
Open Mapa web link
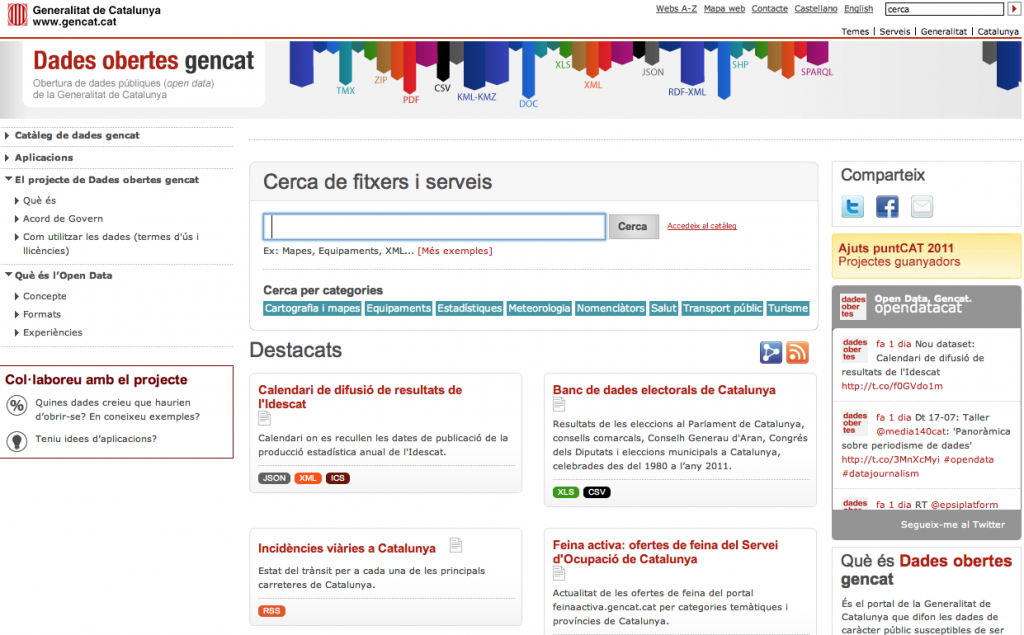[724, 8]
